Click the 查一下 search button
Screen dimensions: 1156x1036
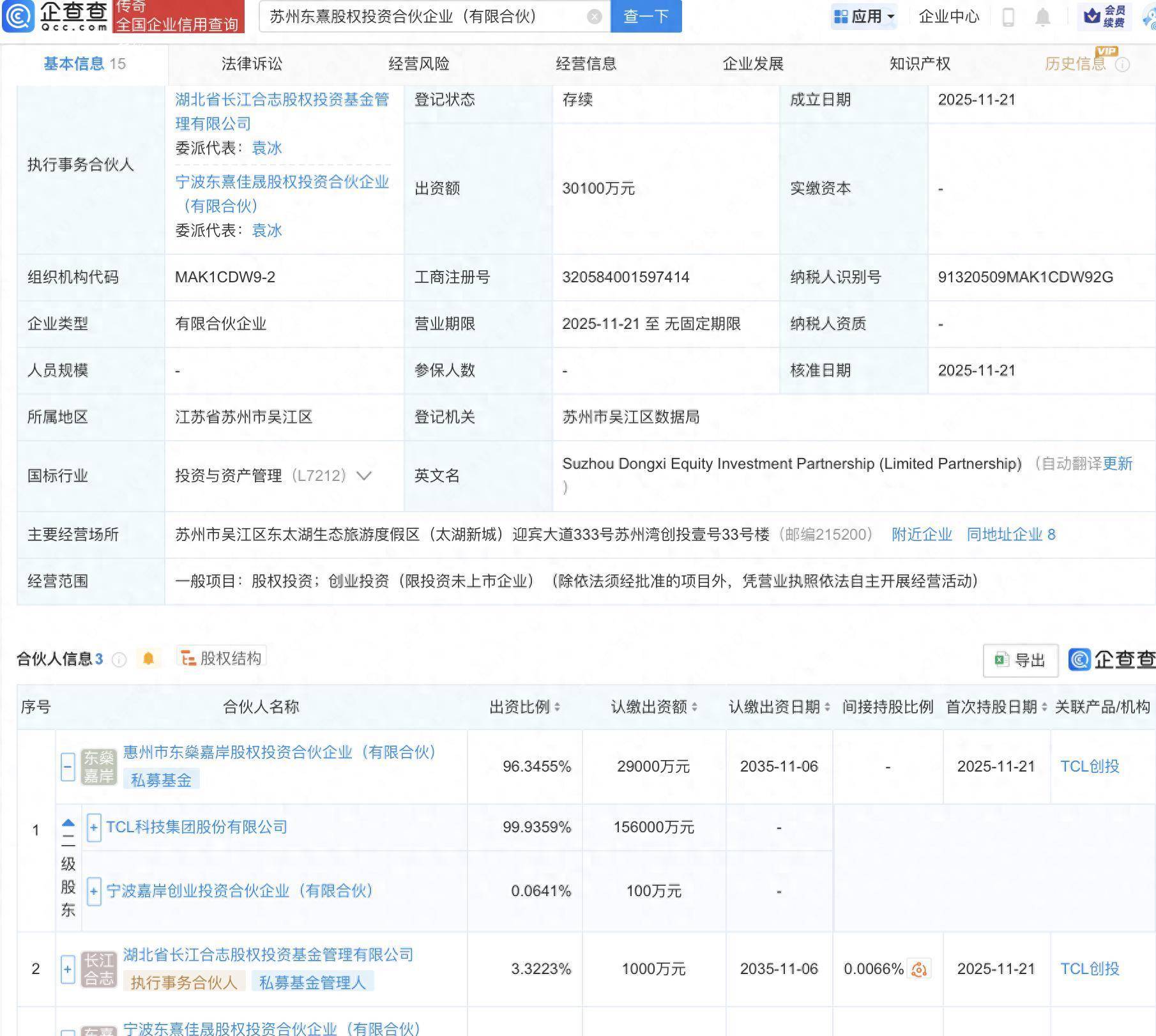click(646, 17)
